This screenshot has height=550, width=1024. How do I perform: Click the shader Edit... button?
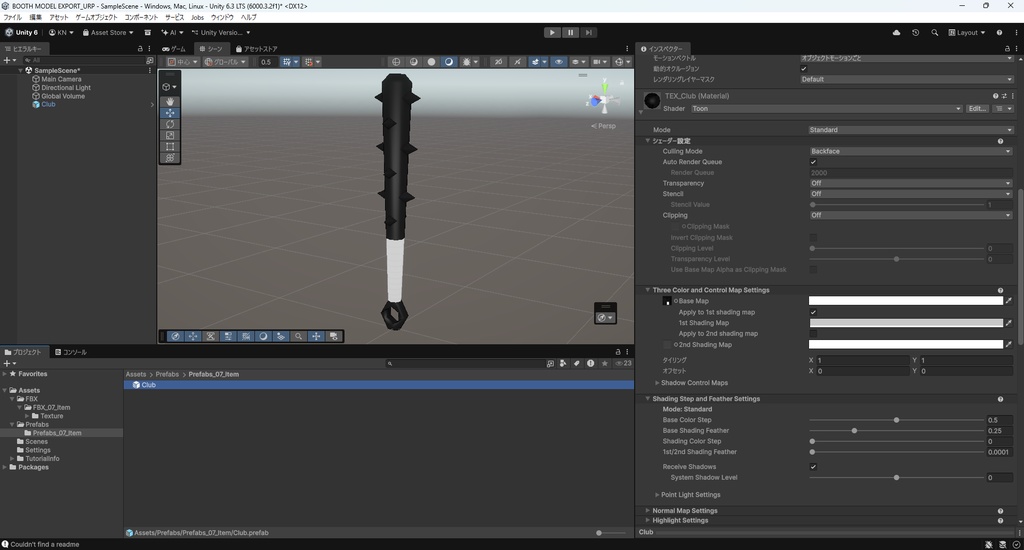[977, 108]
